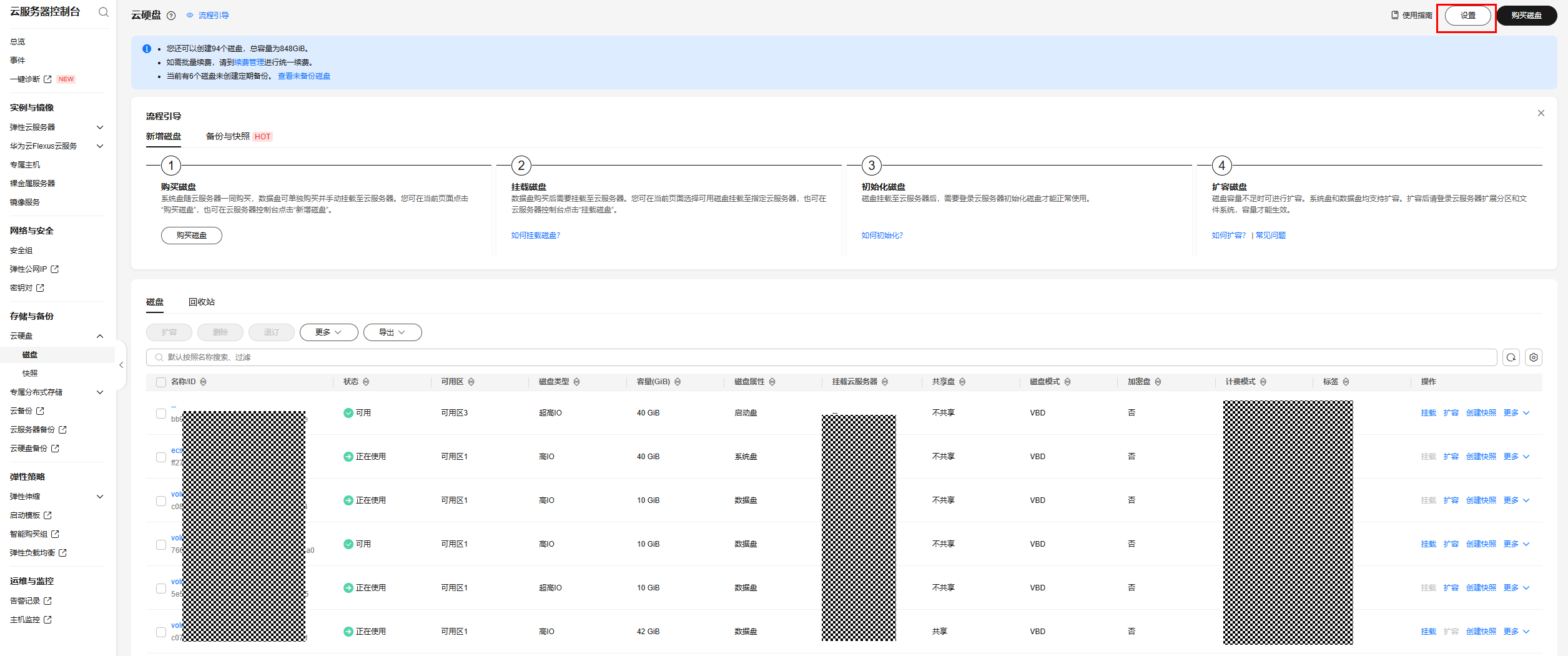Click the 购买磁盘 button at top right
1568x656 pixels.
(1526, 16)
